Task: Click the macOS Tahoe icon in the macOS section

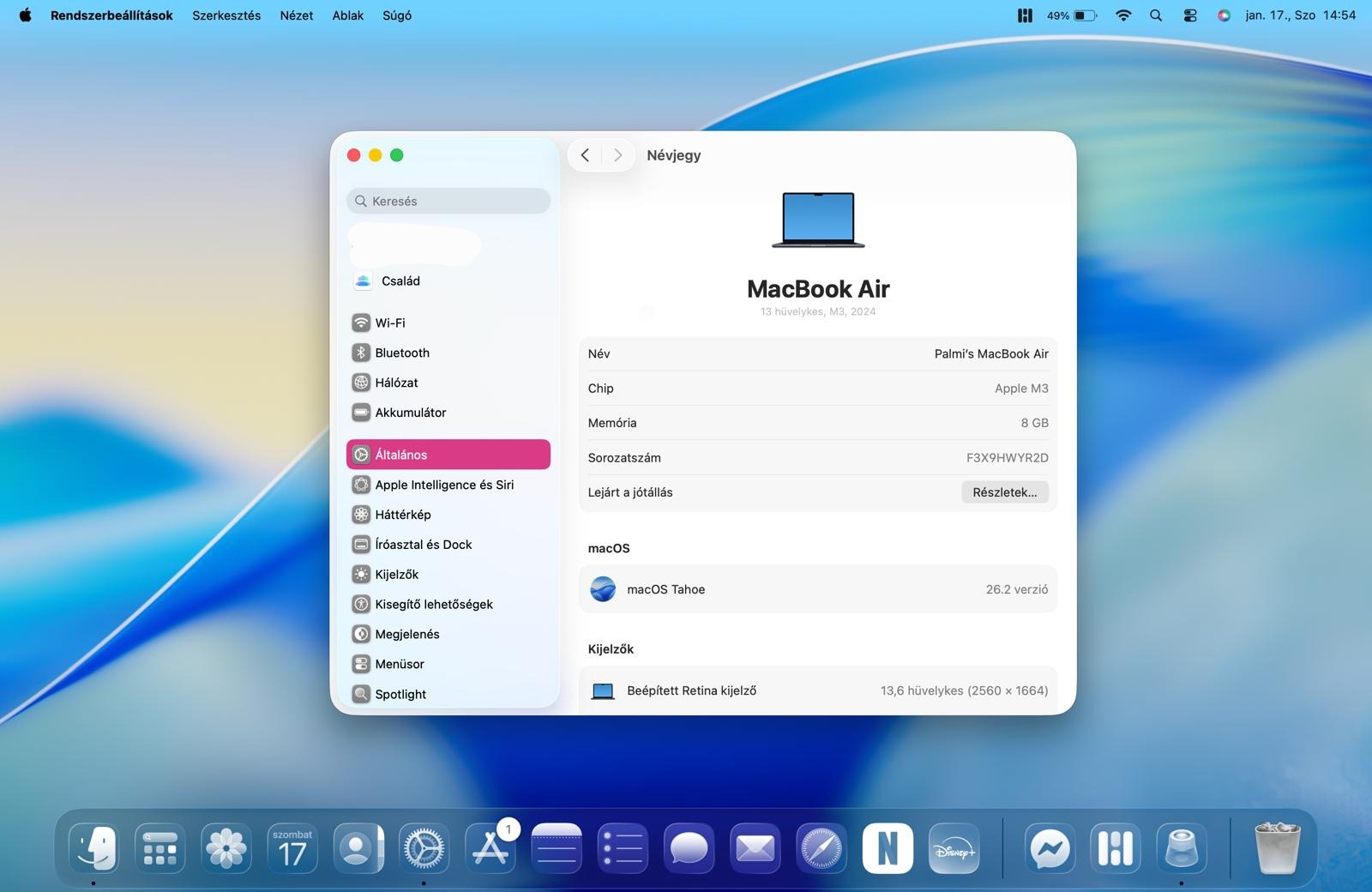Action: 603,589
